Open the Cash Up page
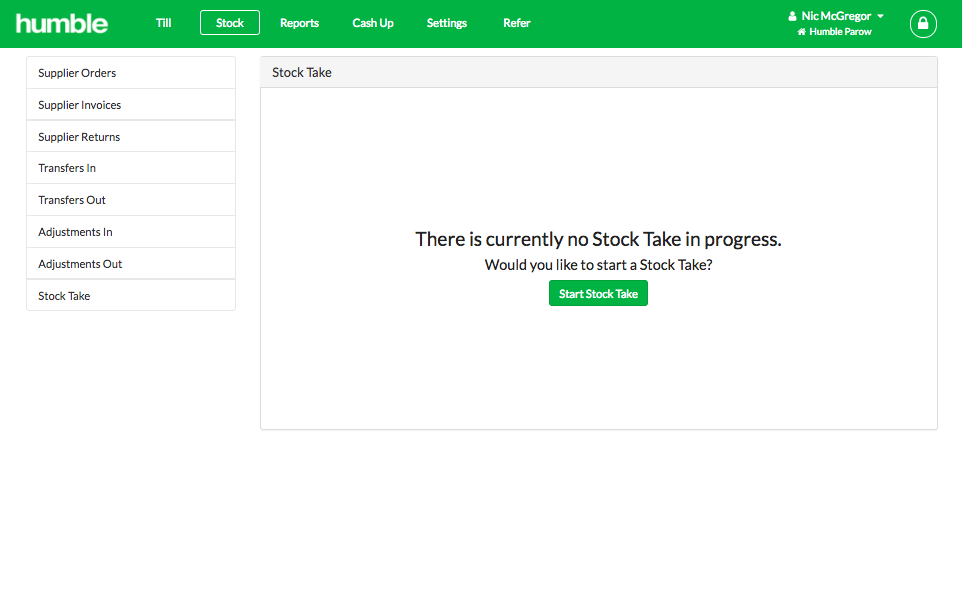The width and height of the screenshot is (962, 593). [372, 23]
